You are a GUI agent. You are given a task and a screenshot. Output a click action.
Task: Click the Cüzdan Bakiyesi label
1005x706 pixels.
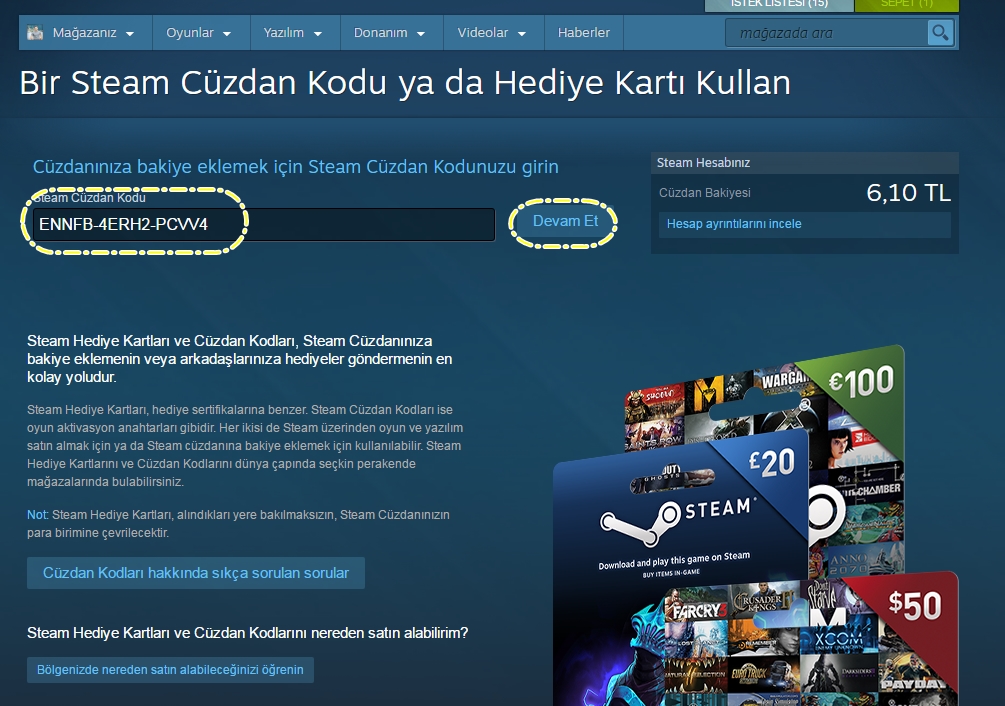pyautogui.click(x=704, y=193)
